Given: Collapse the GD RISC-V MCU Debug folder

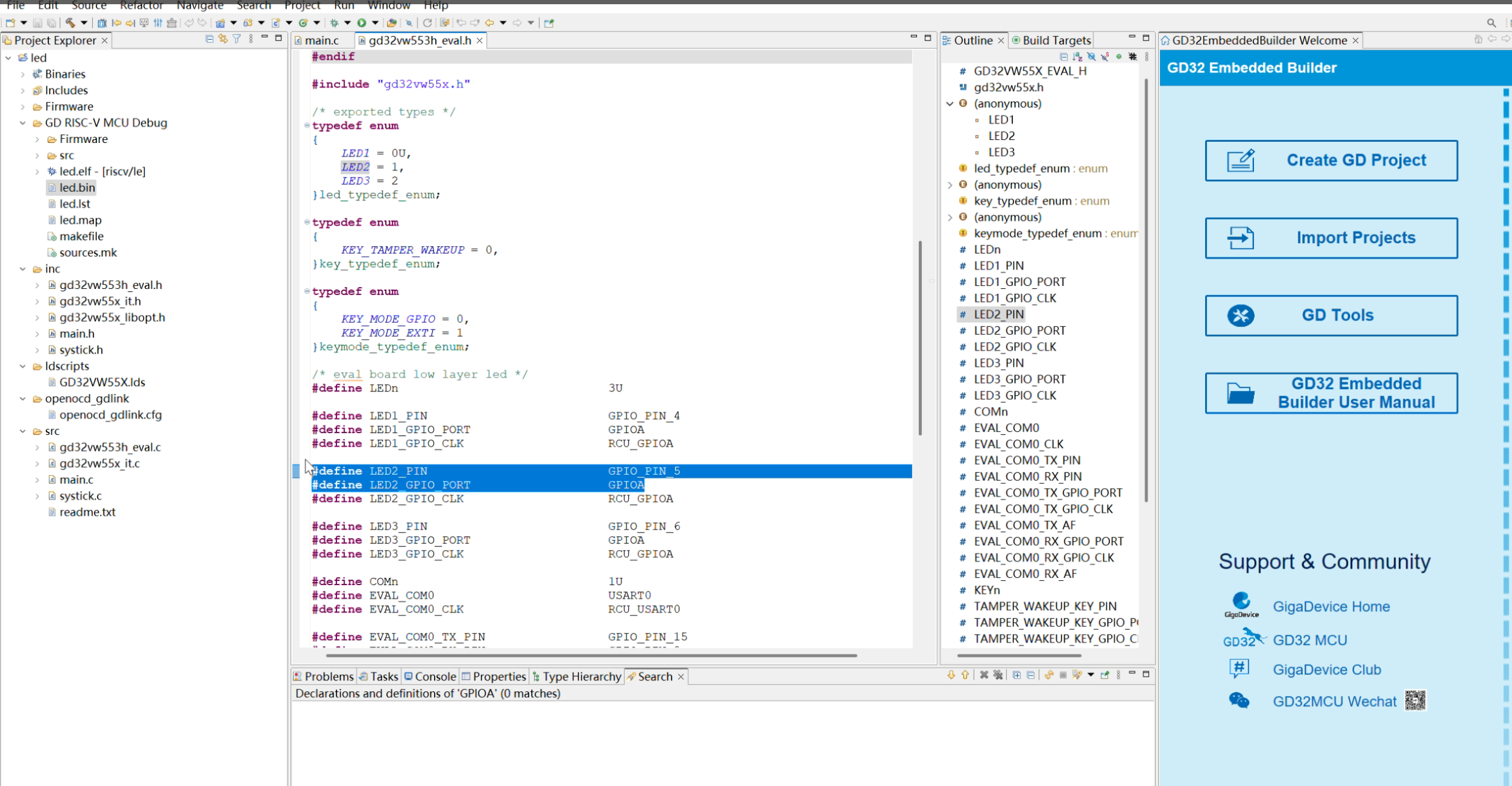Looking at the screenshot, I should click(23, 123).
